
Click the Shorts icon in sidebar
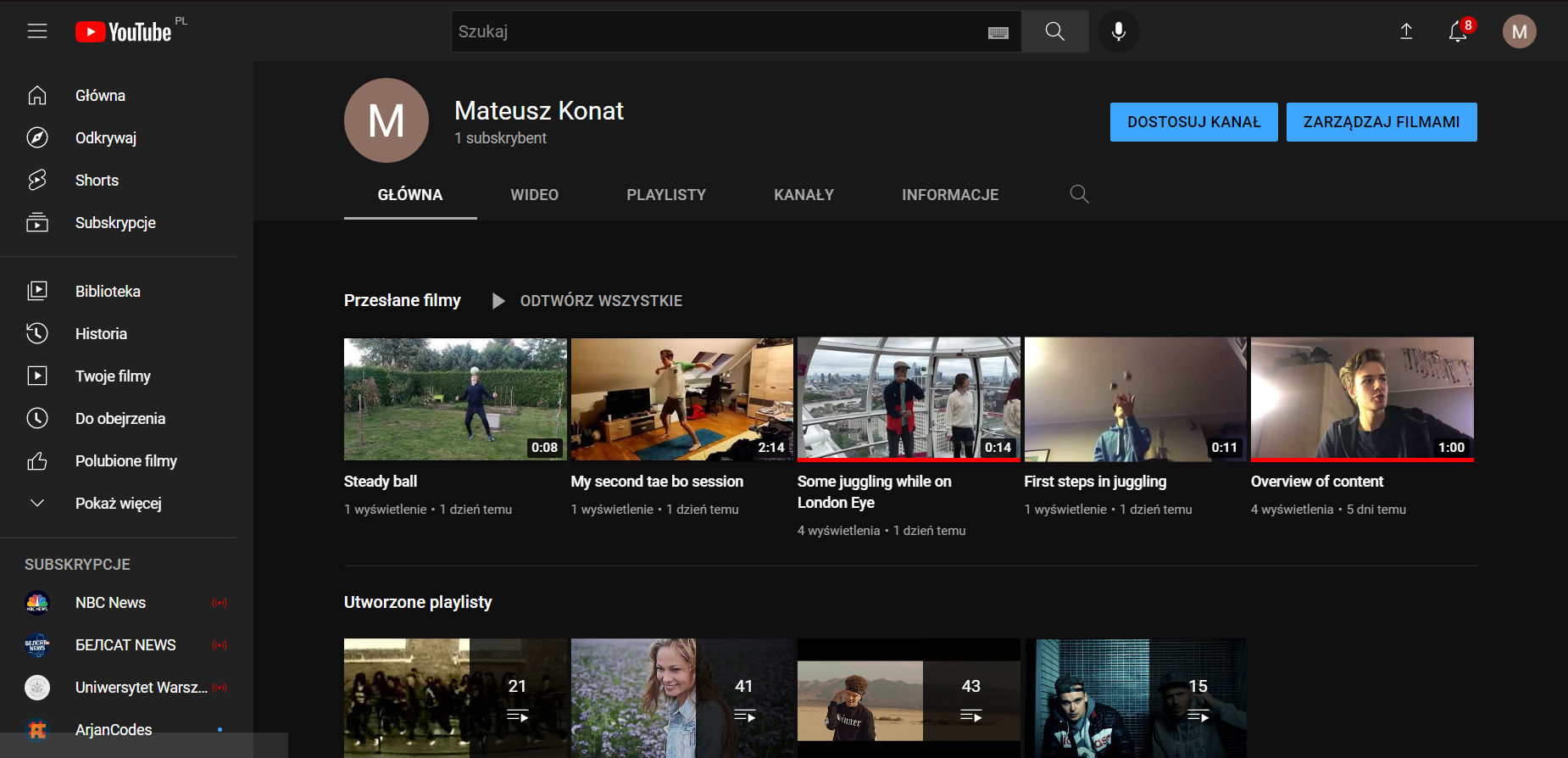pyautogui.click(x=37, y=180)
